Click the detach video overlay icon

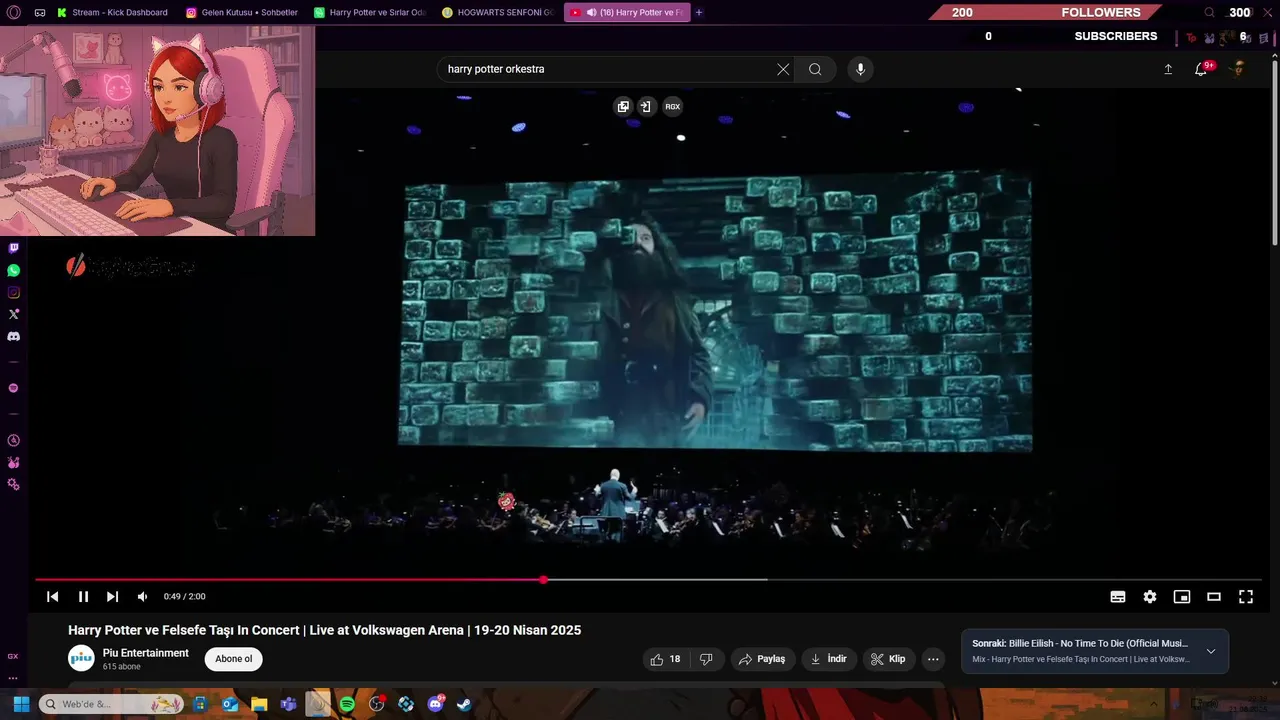coord(646,106)
